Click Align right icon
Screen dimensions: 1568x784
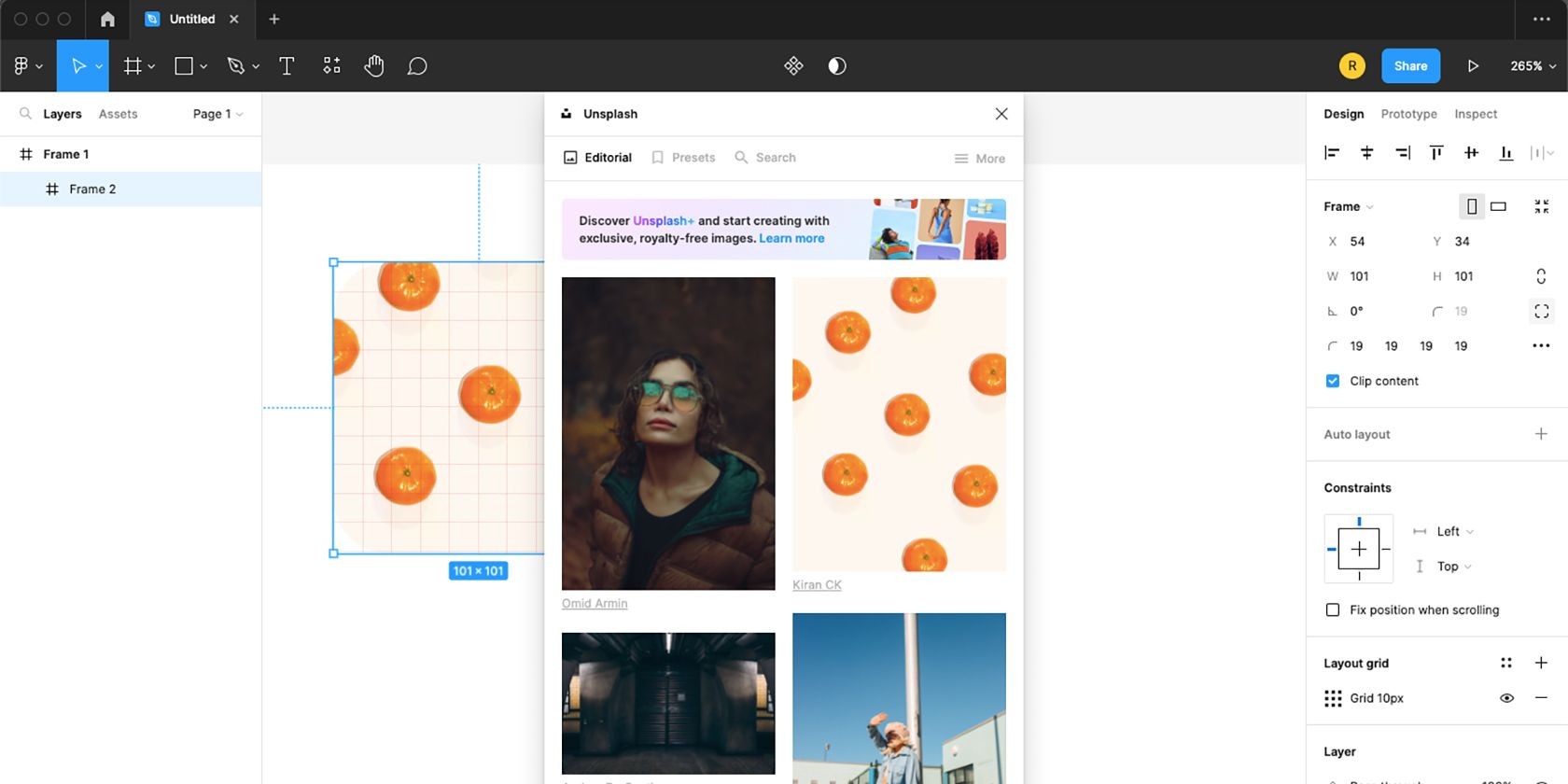(1402, 152)
